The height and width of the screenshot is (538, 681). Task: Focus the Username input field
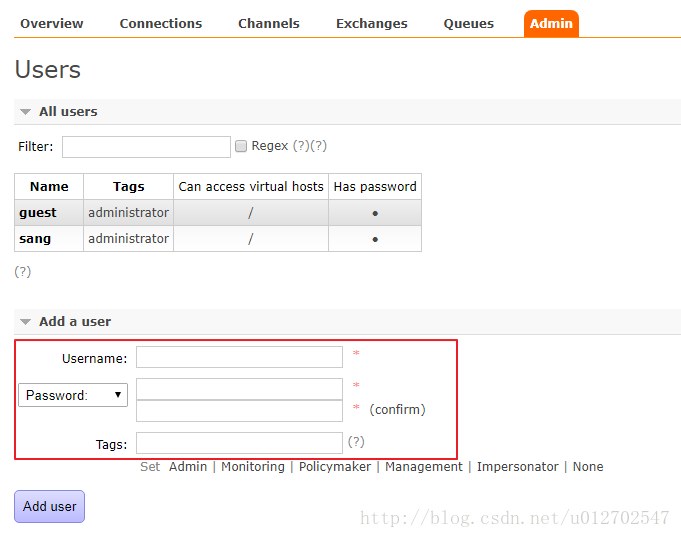point(239,357)
